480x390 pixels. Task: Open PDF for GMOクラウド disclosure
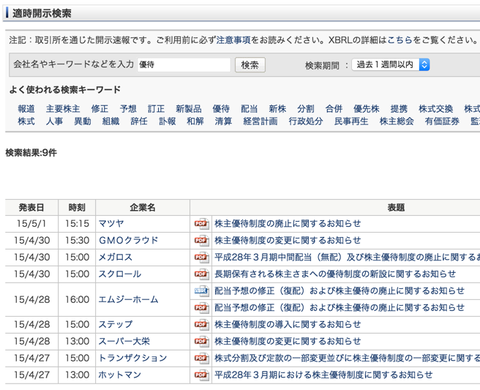[202, 240]
